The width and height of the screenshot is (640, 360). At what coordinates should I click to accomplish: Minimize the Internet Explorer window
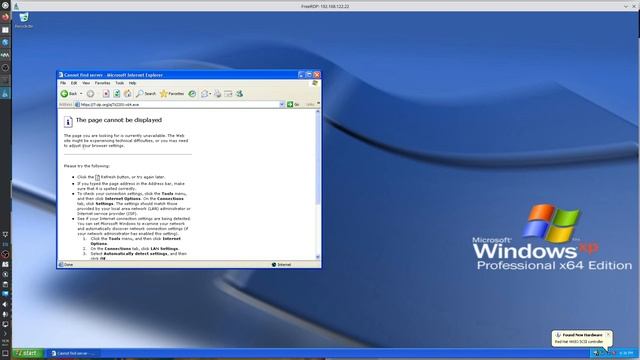pos(301,75)
